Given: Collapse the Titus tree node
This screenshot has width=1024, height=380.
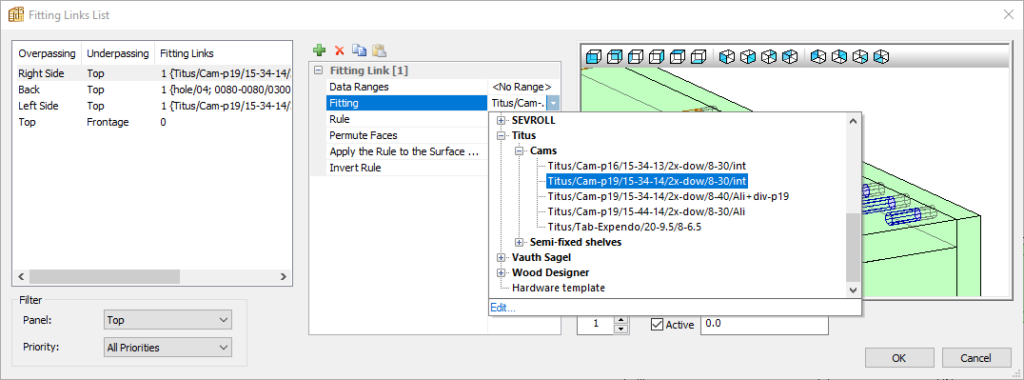Looking at the screenshot, I should (502, 136).
